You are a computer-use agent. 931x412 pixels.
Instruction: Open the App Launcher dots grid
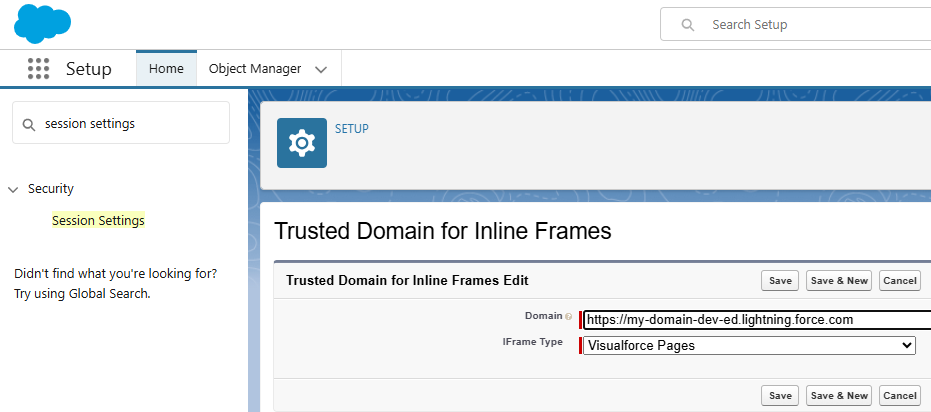38,69
